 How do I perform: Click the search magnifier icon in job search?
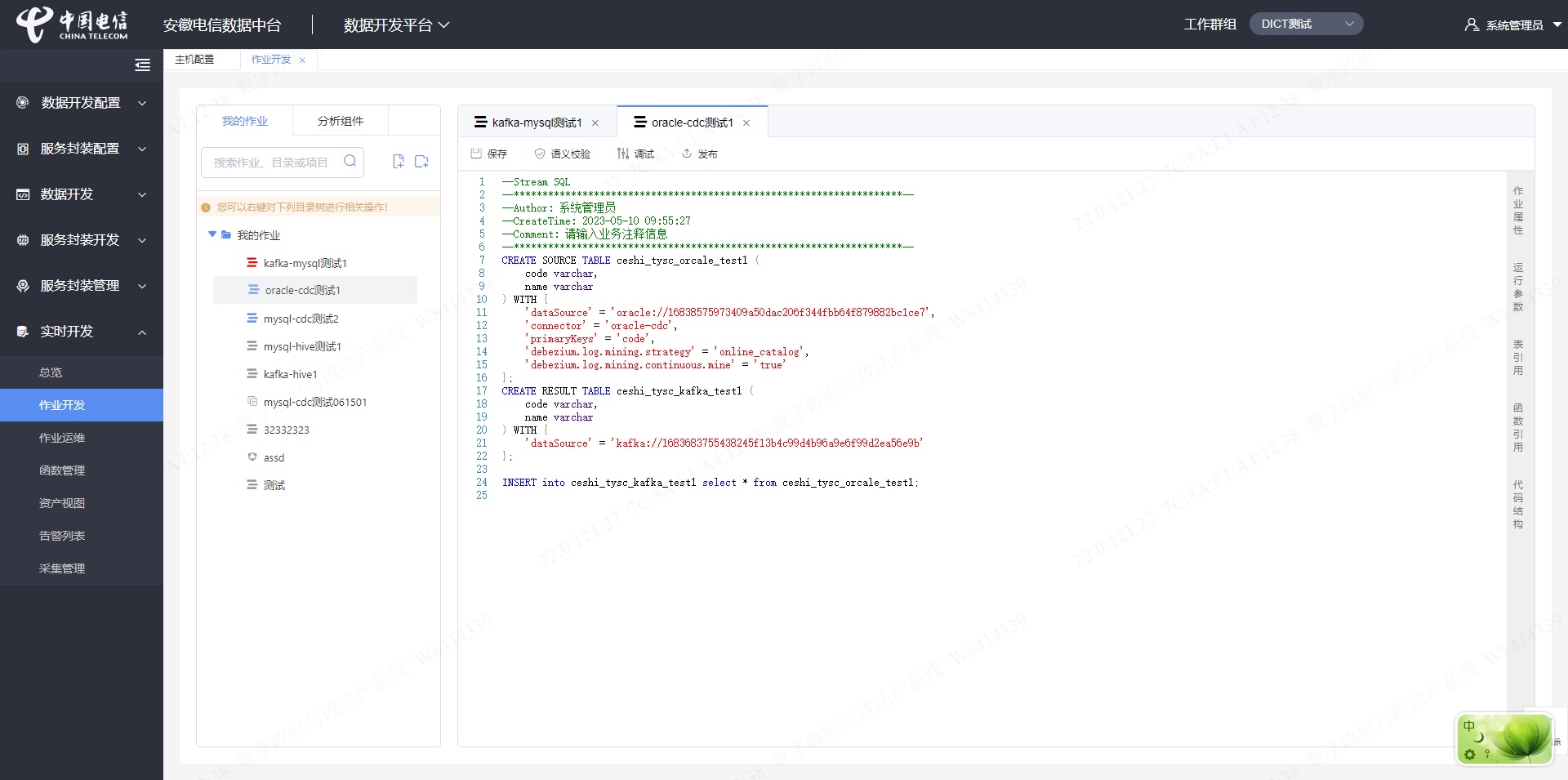click(x=350, y=161)
